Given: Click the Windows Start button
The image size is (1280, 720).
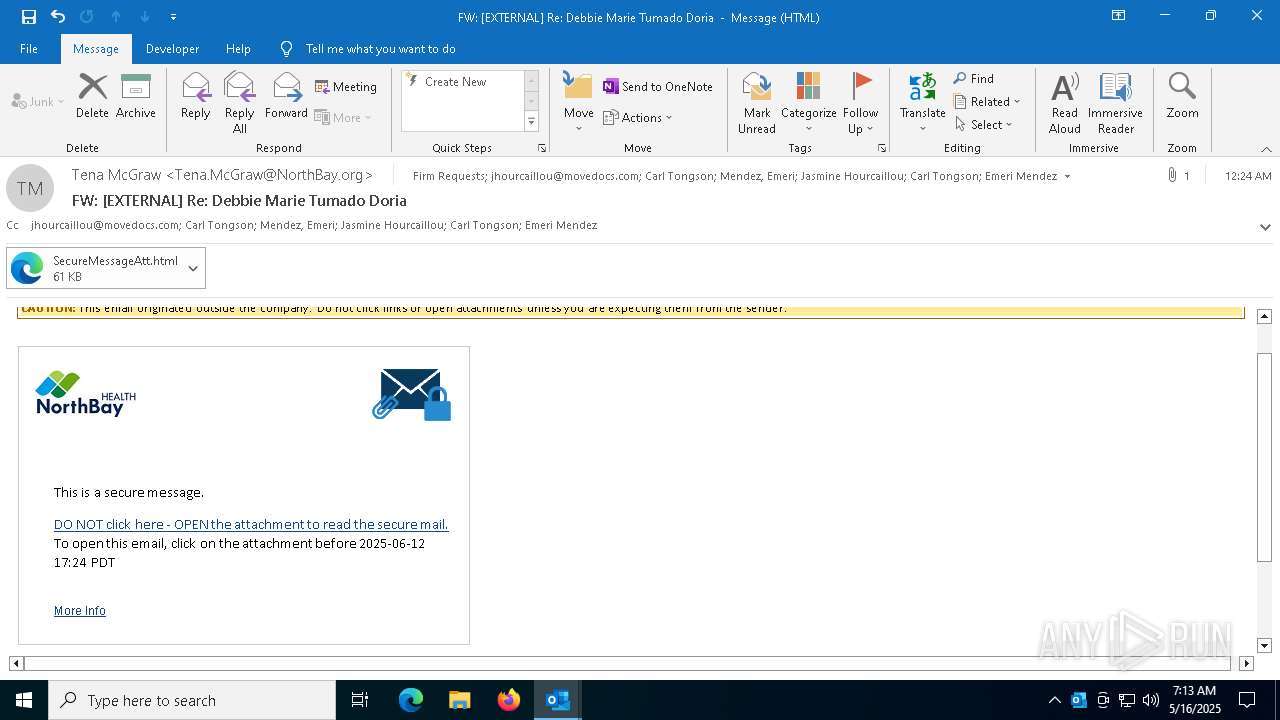Looking at the screenshot, I should point(24,700).
